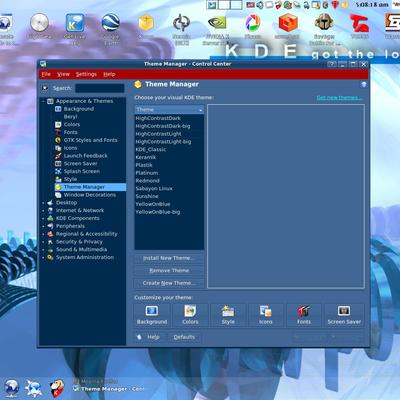This screenshot has height=400, width=400.
Task: Clear the search field with its icon
Action: pos(45,88)
